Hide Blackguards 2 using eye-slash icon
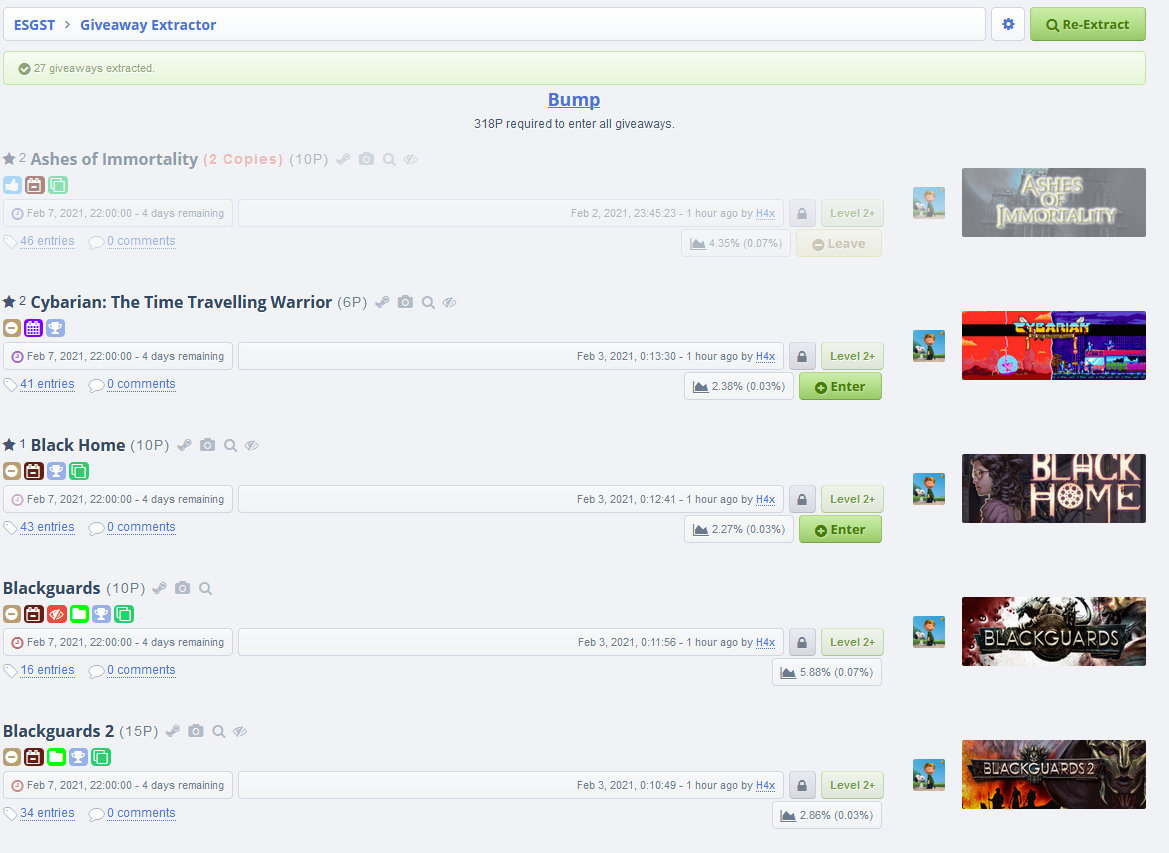 point(240,731)
